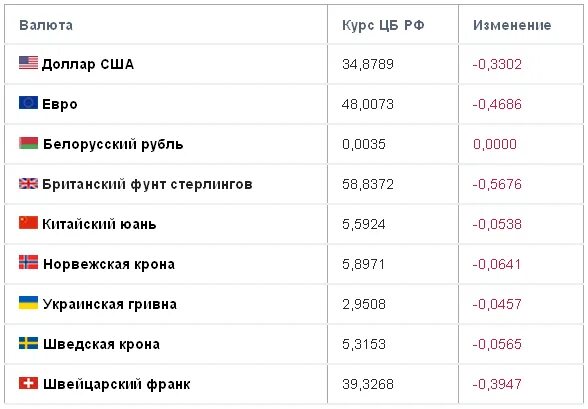
Task: Click the Валюта column header
Action: pos(46,25)
